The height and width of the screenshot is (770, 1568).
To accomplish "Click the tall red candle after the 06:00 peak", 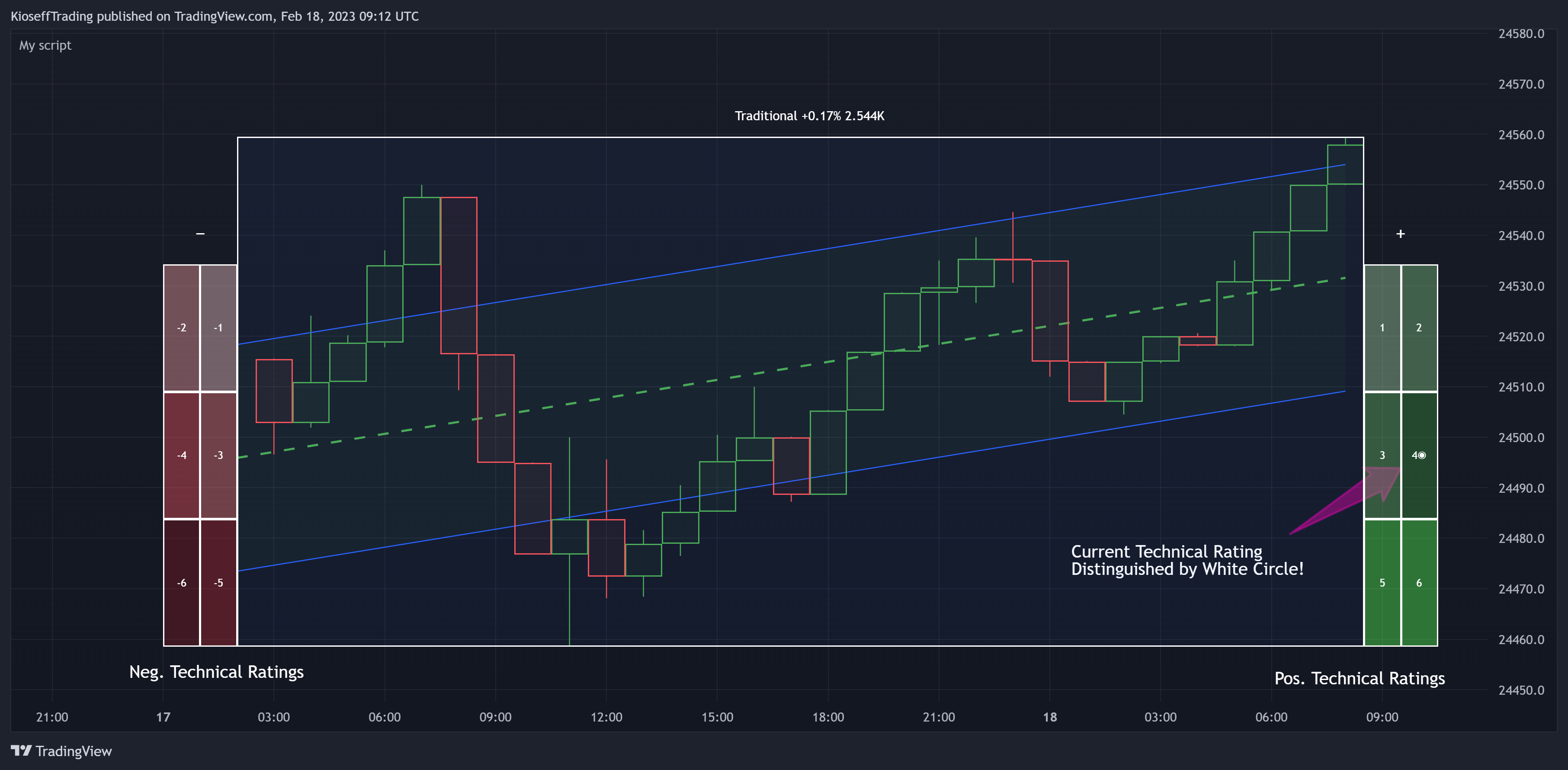I will point(459,275).
